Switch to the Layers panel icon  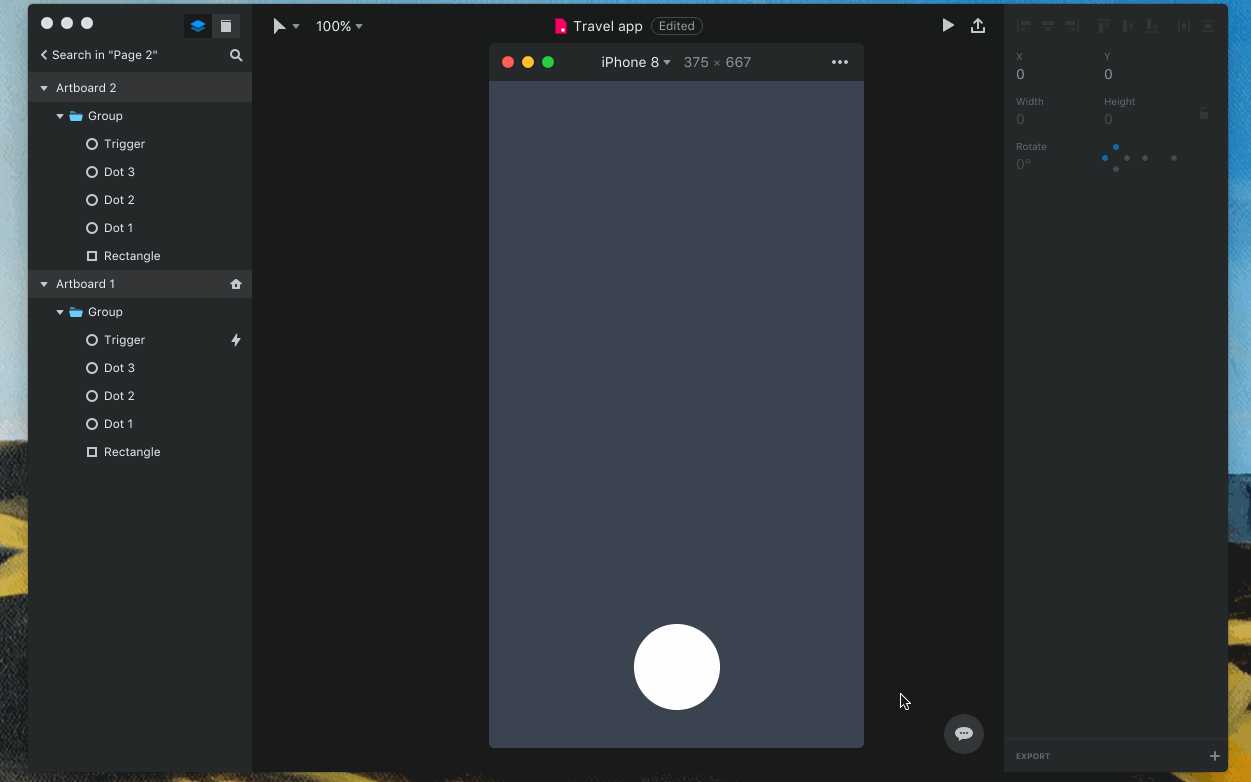tap(198, 26)
